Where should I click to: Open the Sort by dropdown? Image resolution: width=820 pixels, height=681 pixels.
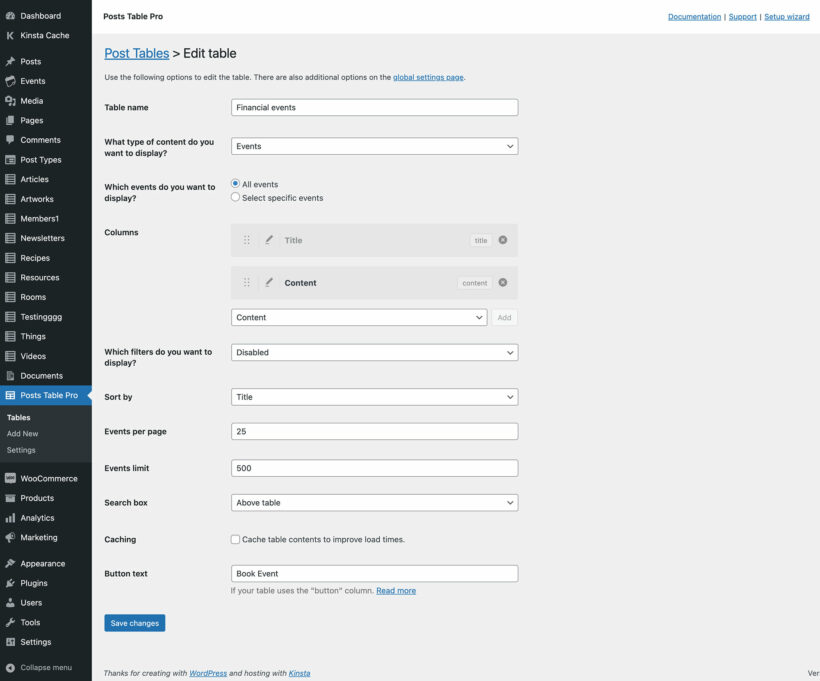(x=373, y=396)
